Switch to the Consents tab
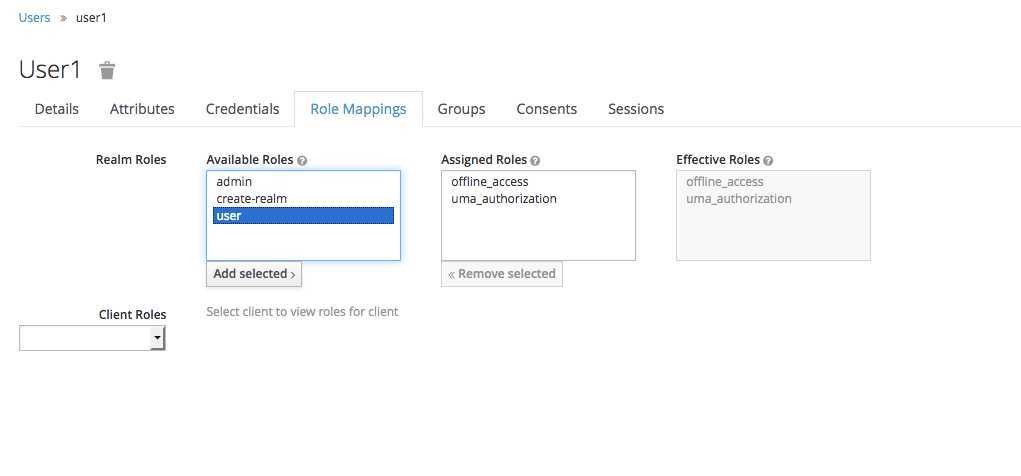 pyautogui.click(x=546, y=109)
